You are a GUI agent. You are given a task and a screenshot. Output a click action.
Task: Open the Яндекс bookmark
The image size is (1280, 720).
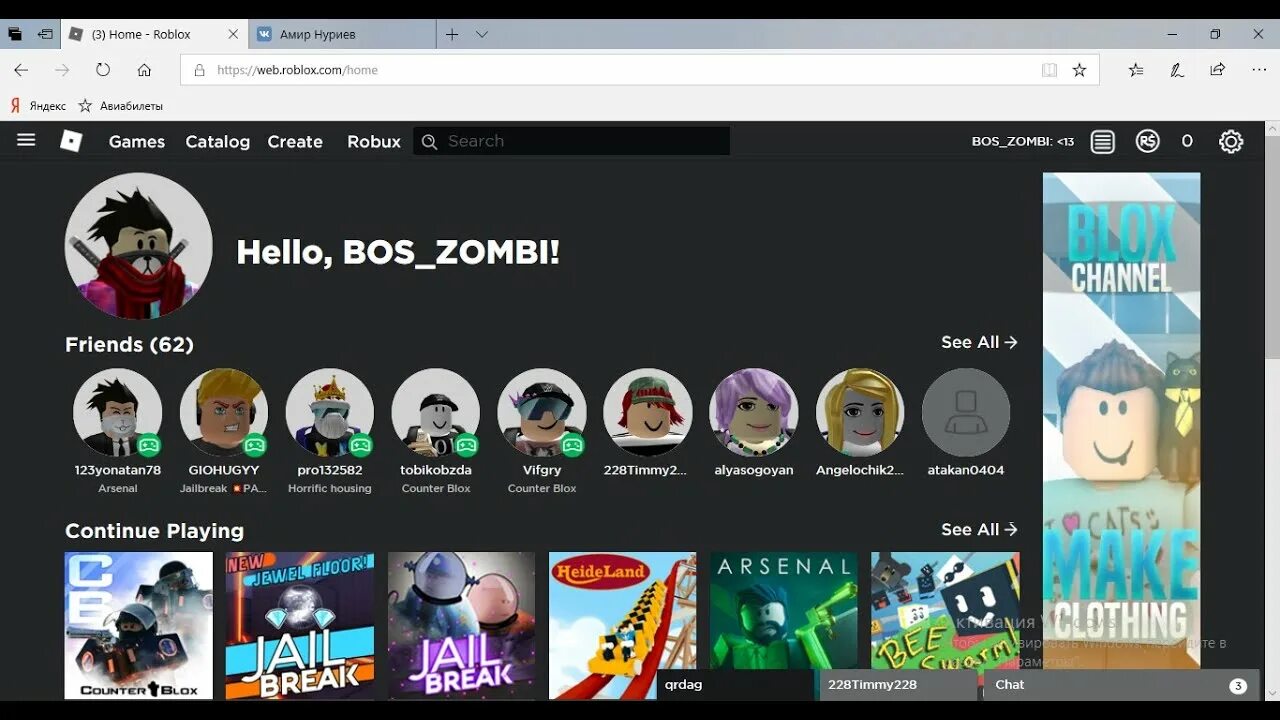point(38,106)
